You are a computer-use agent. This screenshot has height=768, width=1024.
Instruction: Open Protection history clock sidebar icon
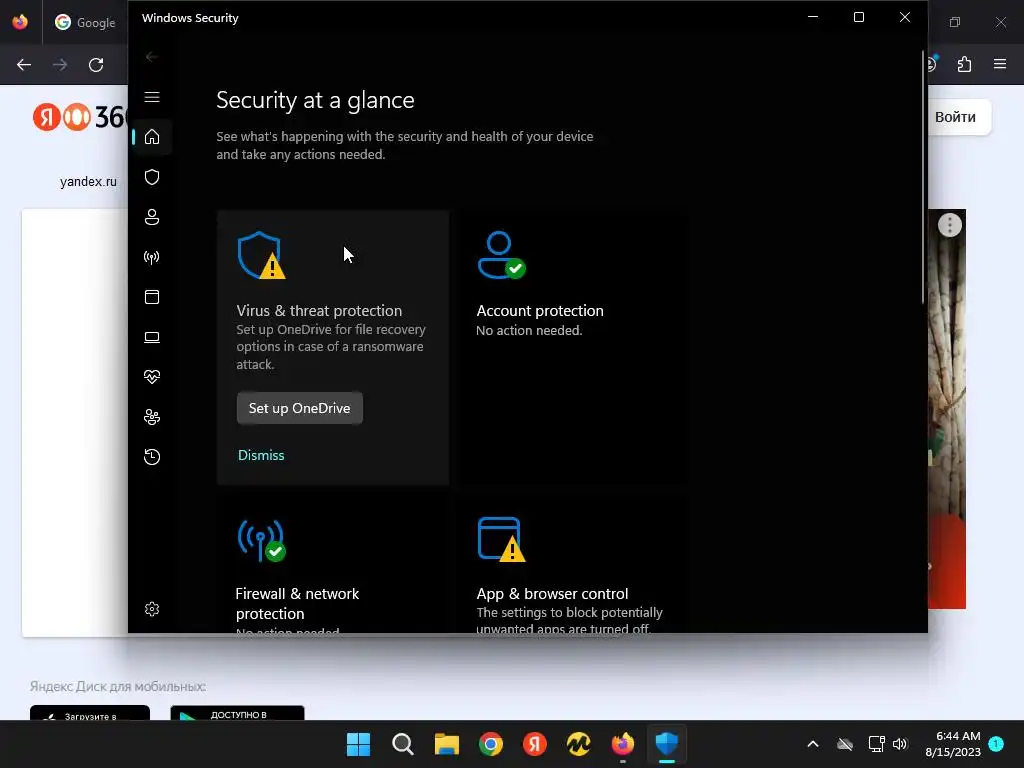tap(152, 456)
